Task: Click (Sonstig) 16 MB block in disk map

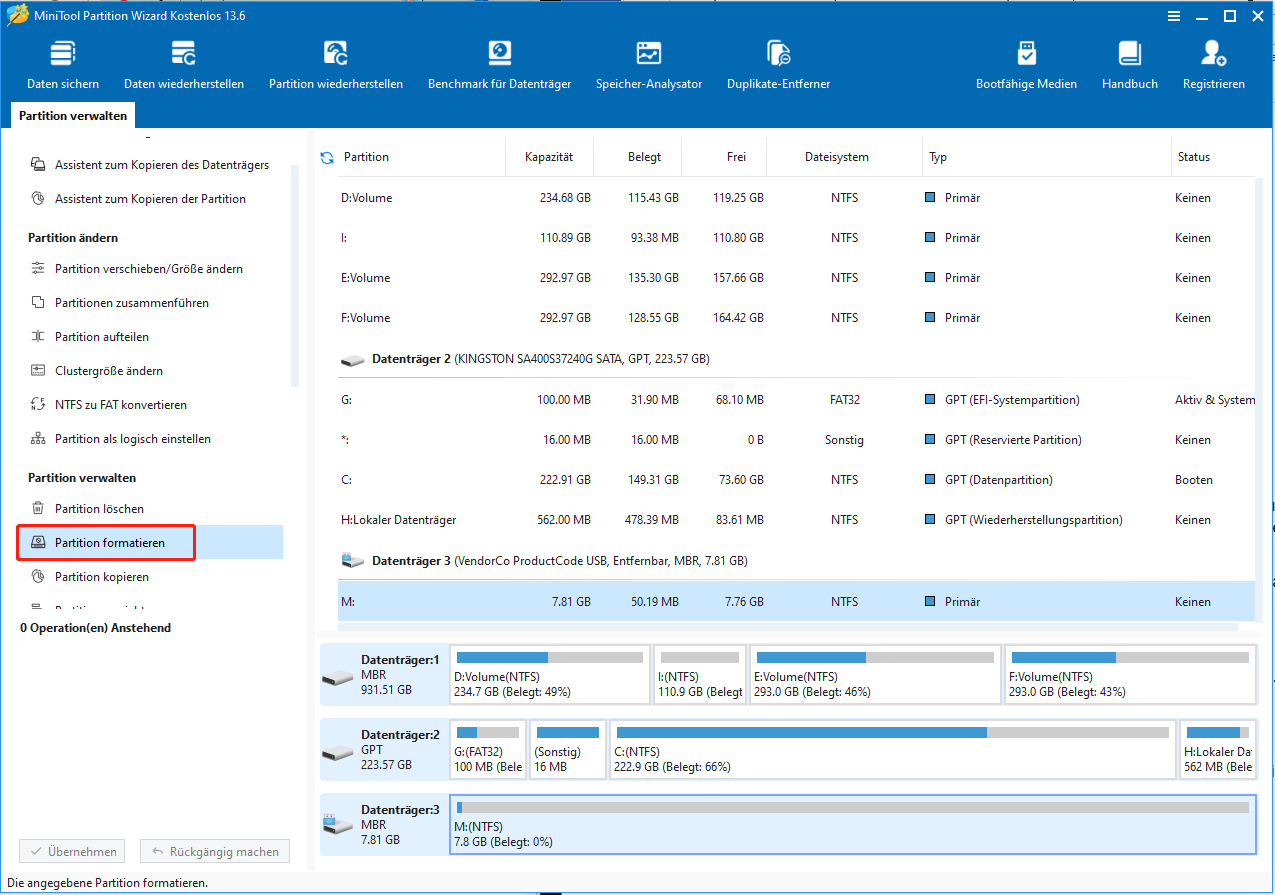Action: [x=568, y=749]
